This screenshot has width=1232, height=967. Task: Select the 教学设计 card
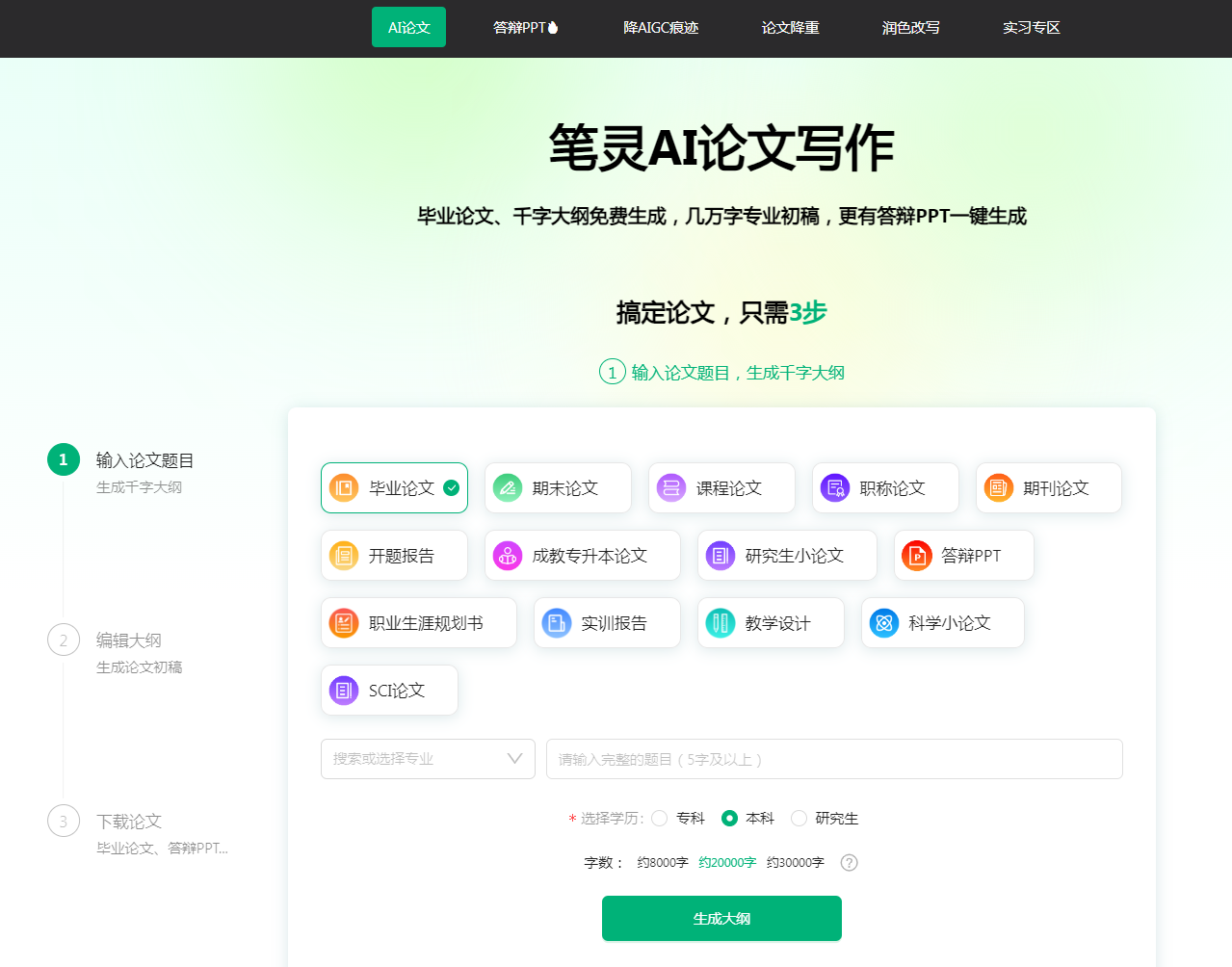[771, 623]
